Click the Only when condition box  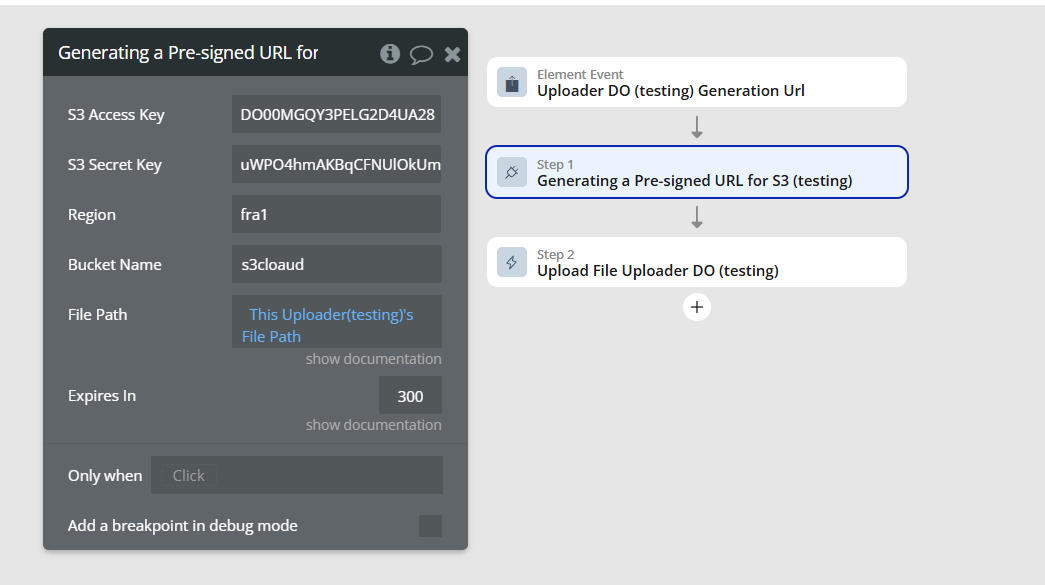(x=297, y=476)
